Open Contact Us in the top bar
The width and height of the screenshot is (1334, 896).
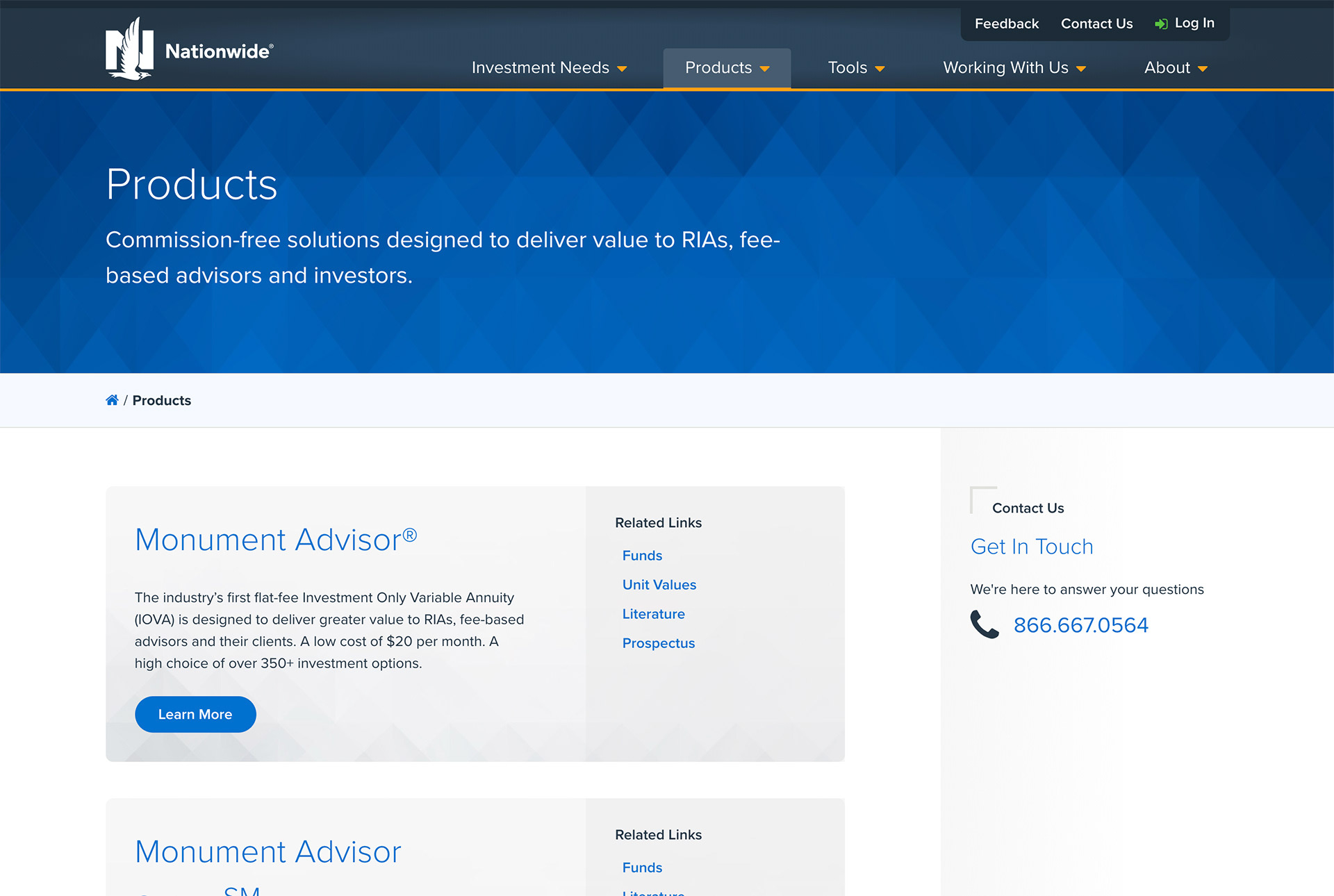tap(1096, 24)
